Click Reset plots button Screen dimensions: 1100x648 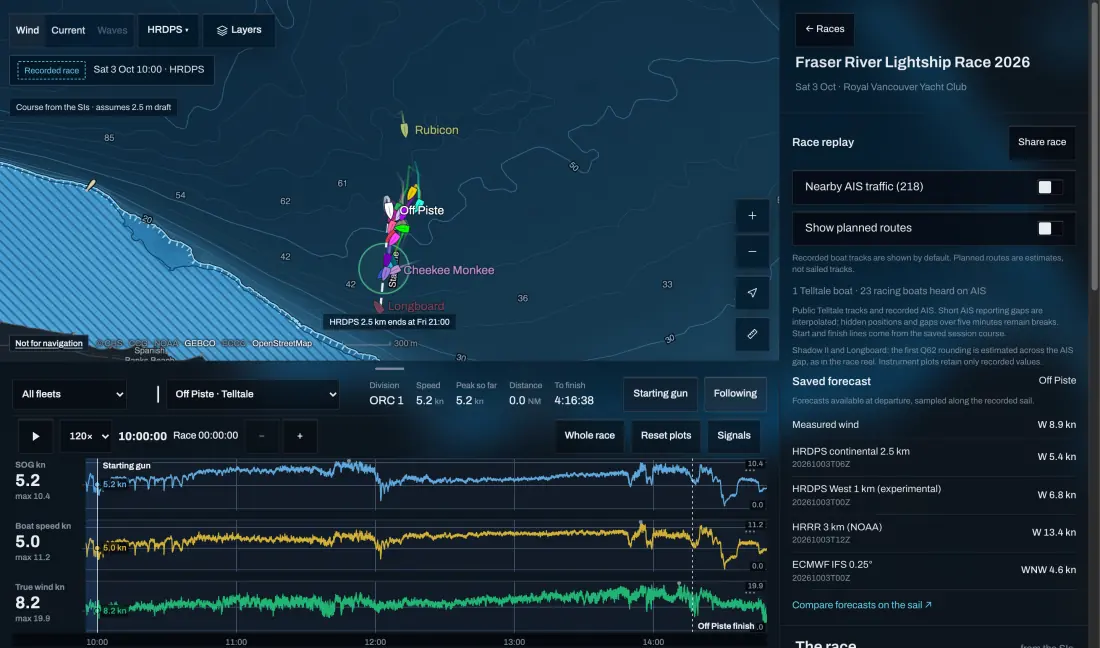666,436
